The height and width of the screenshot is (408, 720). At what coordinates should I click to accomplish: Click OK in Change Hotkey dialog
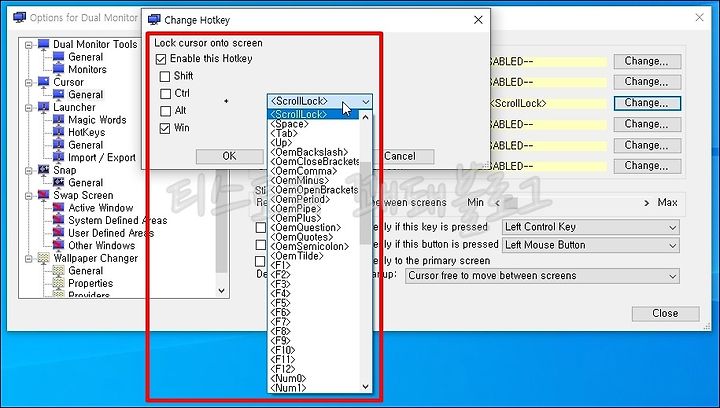[229, 156]
